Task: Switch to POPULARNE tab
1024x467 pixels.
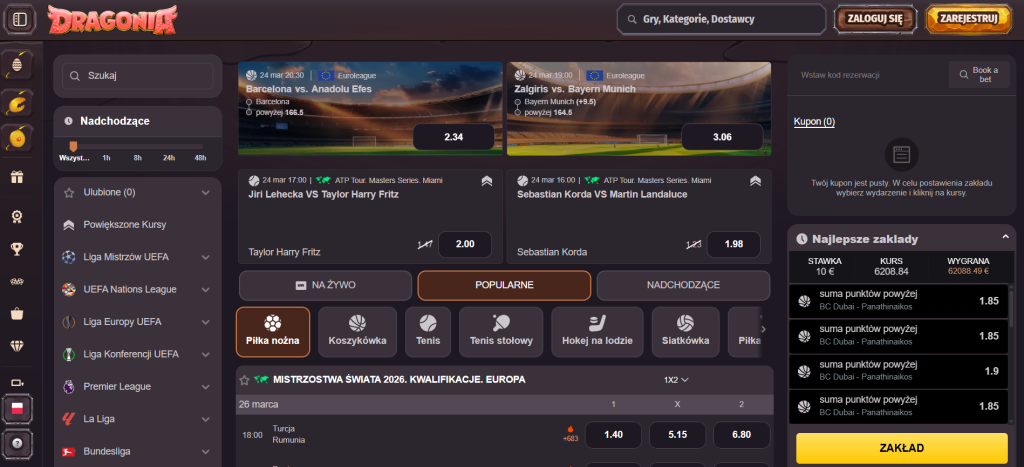Action: point(504,285)
